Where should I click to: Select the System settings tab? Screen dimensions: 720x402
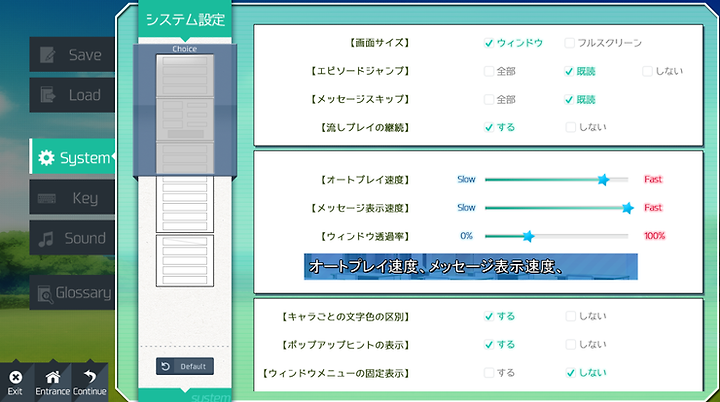click(x=72, y=157)
